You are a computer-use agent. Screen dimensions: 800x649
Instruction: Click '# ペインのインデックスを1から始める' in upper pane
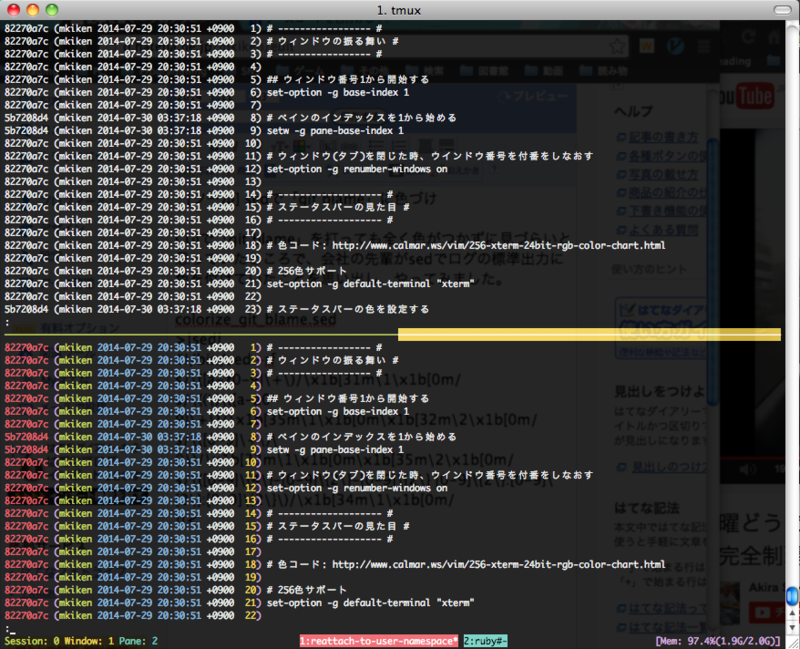[361, 118]
